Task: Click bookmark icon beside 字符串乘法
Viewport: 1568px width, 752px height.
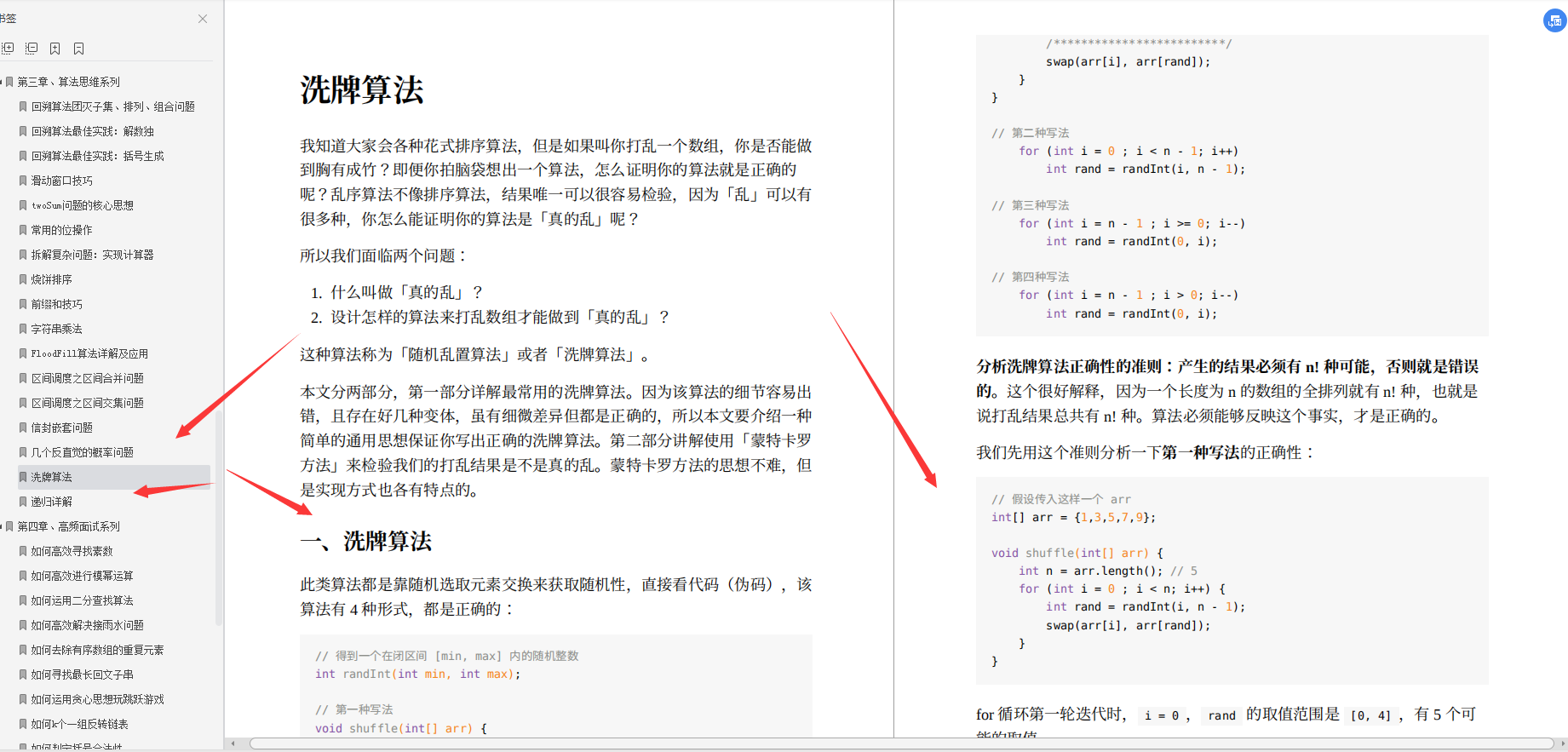Action: tap(23, 329)
